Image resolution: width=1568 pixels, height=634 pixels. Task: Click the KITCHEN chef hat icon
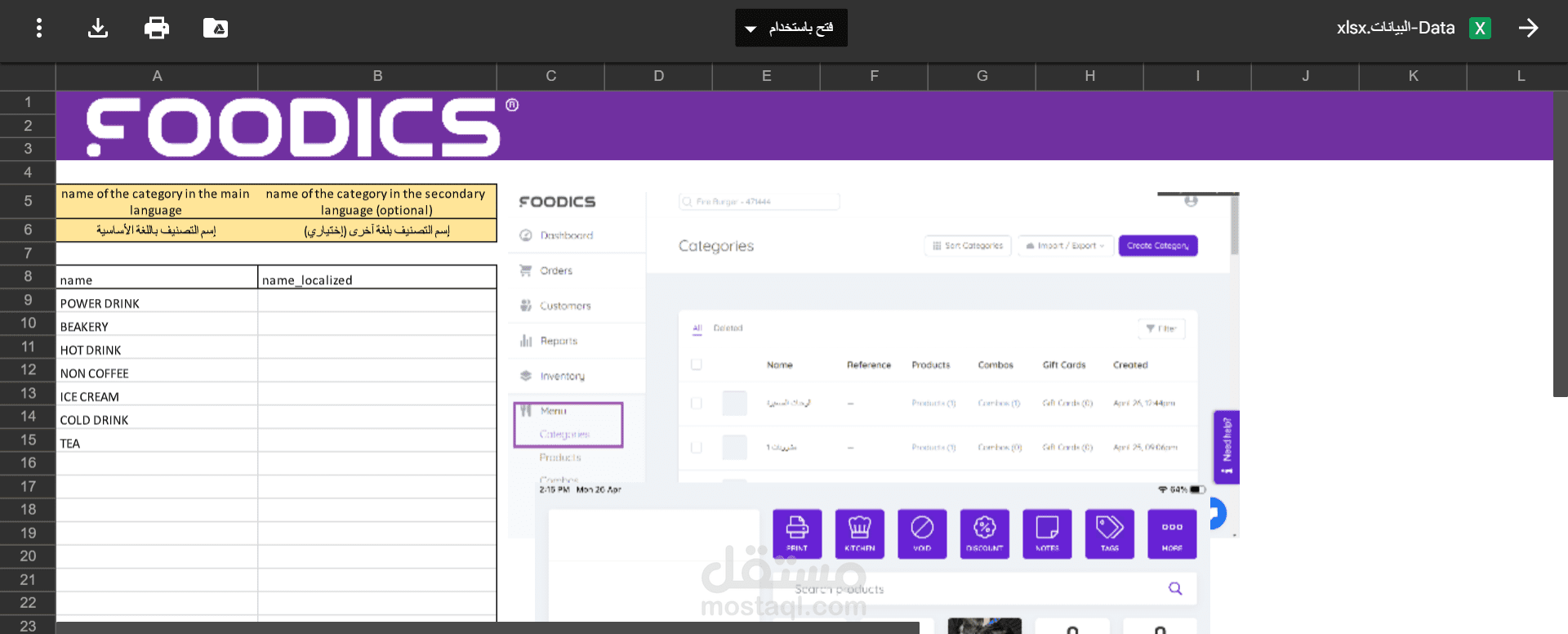tap(860, 534)
